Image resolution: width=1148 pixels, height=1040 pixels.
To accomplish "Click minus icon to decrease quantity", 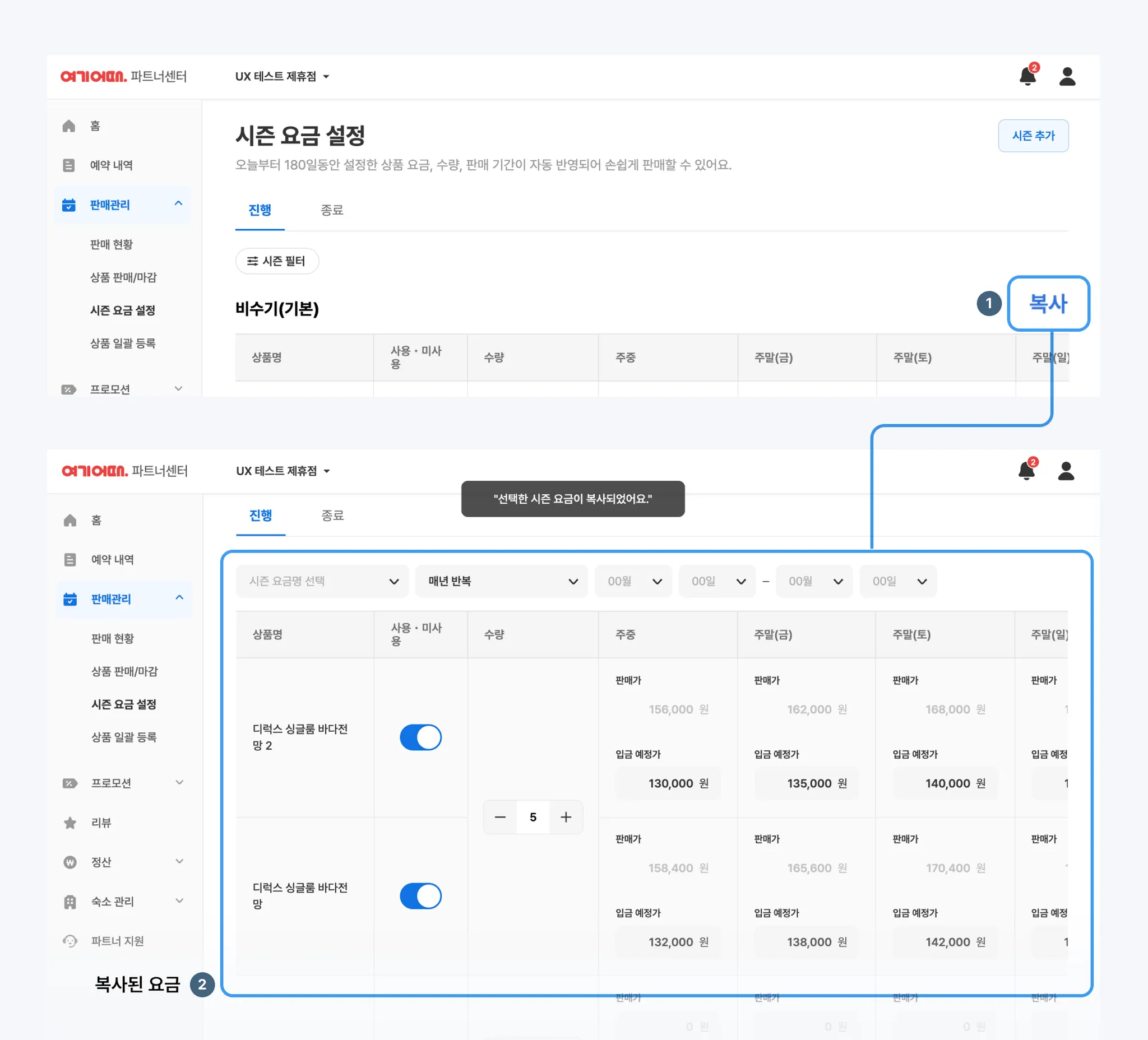I will pyautogui.click(x=500, y=817).
